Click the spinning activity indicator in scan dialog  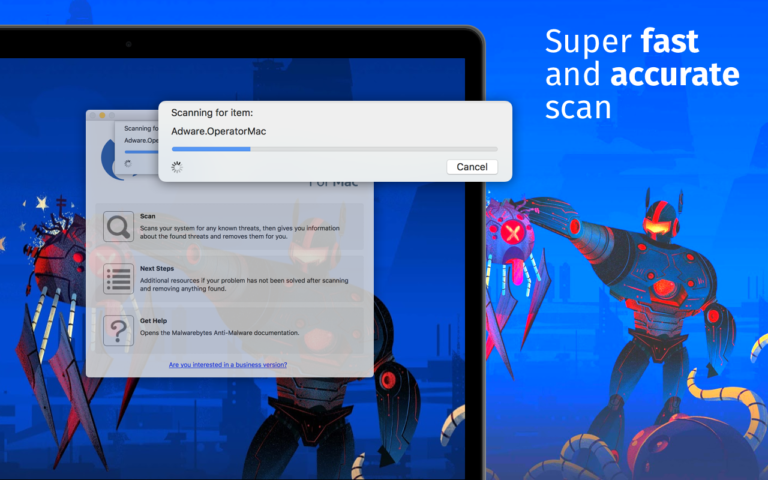tap(177, 167)
